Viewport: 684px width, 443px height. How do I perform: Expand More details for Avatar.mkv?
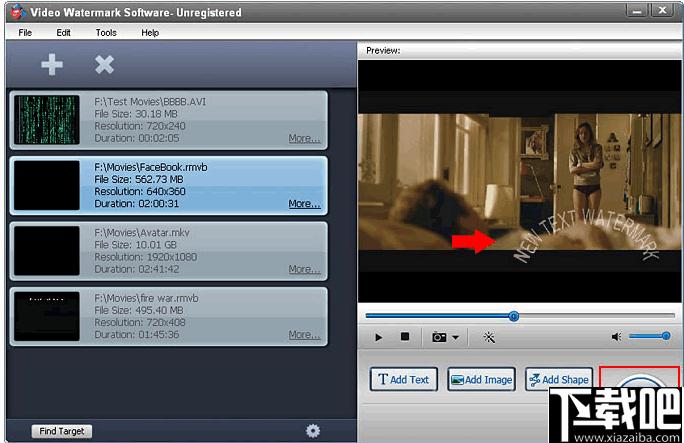(304, 269)
